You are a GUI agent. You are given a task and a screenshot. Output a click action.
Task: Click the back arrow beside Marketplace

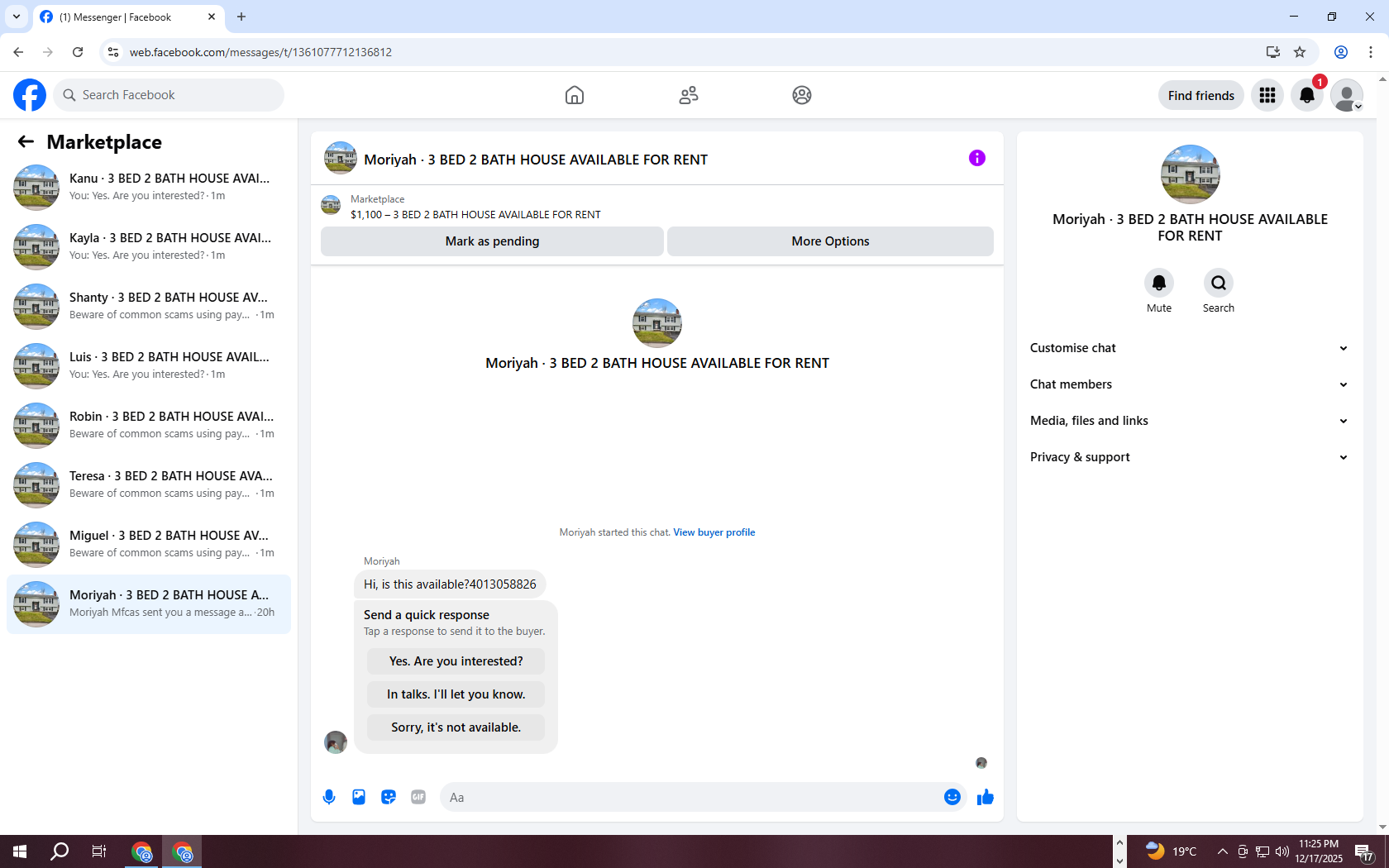(x=26, y=141)
